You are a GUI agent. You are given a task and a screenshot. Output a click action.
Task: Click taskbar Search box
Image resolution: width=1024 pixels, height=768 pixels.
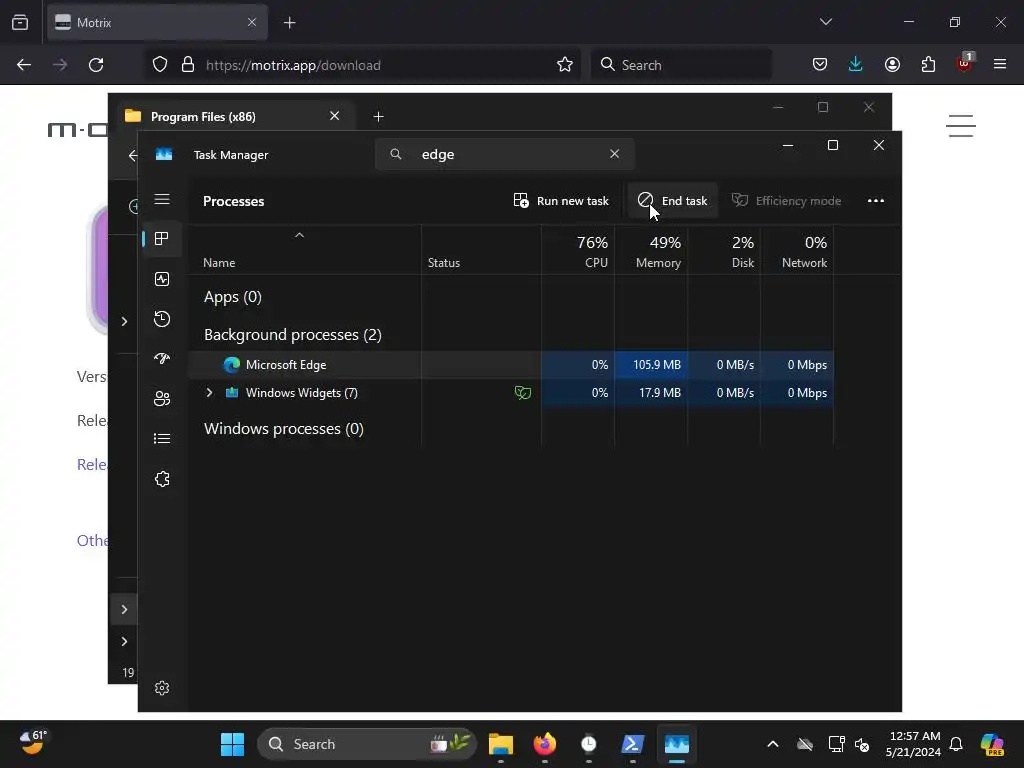tap(367, 744)
